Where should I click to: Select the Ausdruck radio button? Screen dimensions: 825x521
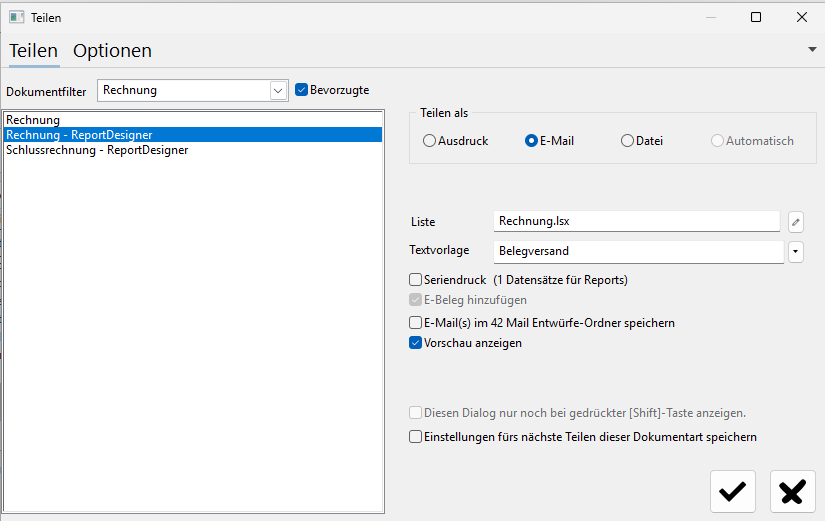click(x=429, y=141)
